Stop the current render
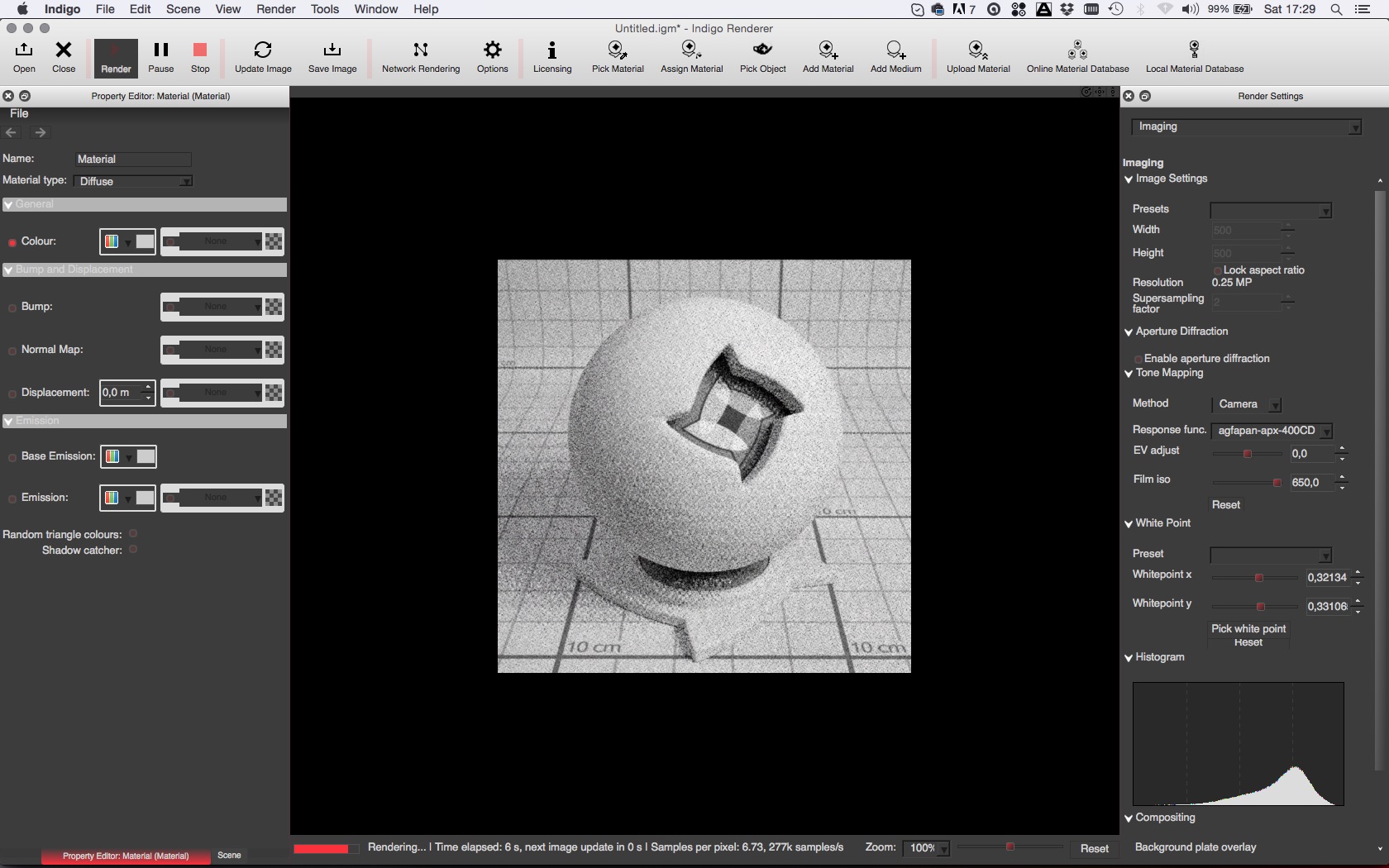Image resolution: width=1389 pixels, height=868 pixels. point(200,57)
